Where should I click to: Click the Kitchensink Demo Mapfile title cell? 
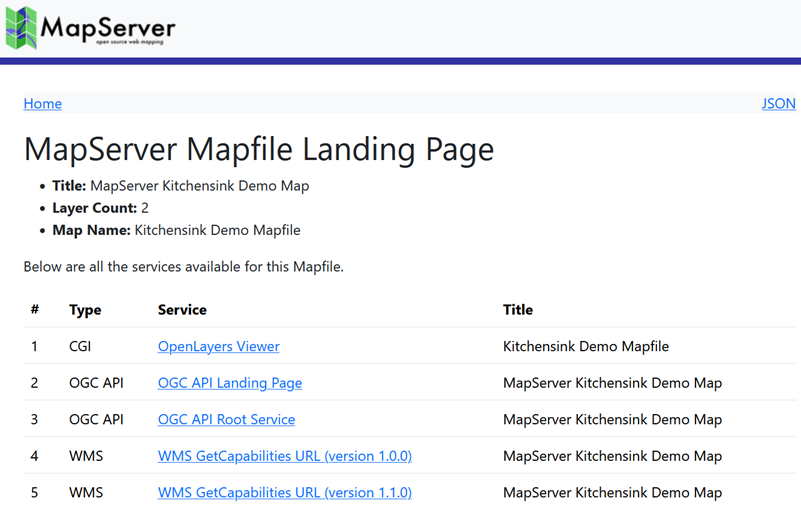click(585, 347)
